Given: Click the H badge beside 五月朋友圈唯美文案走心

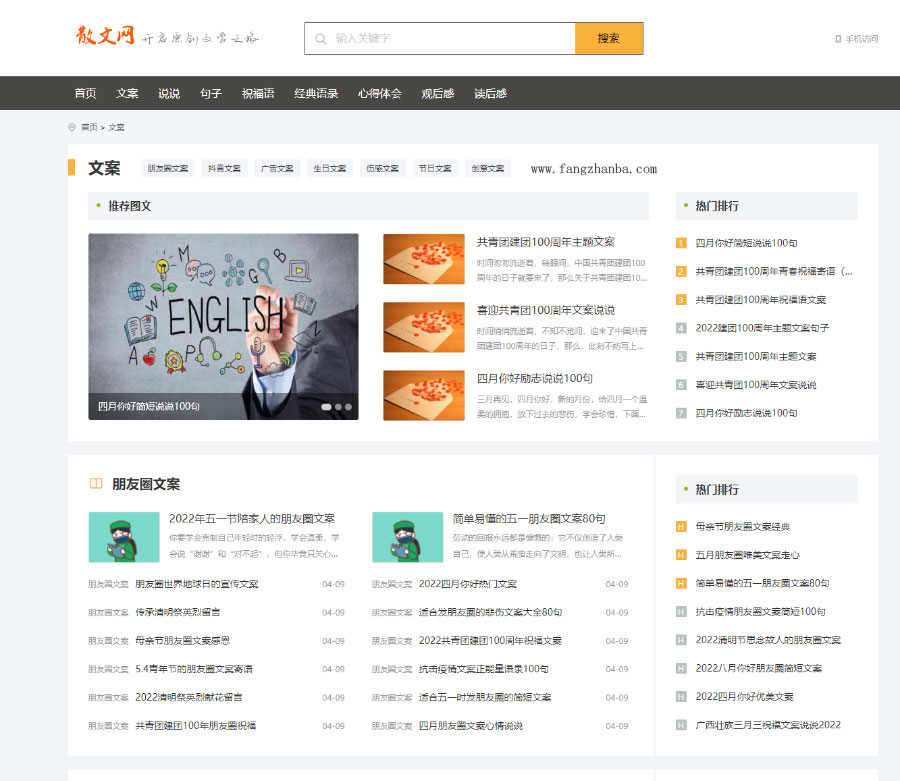Looking at the screenshot, I should click(x=681, y=555).
